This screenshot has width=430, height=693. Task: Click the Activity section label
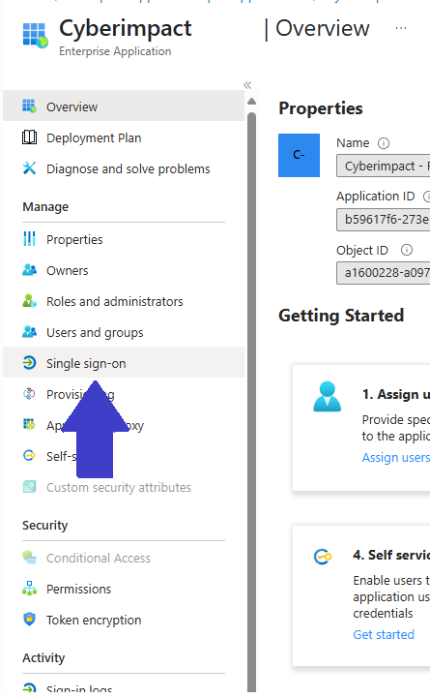pos(44,658)
